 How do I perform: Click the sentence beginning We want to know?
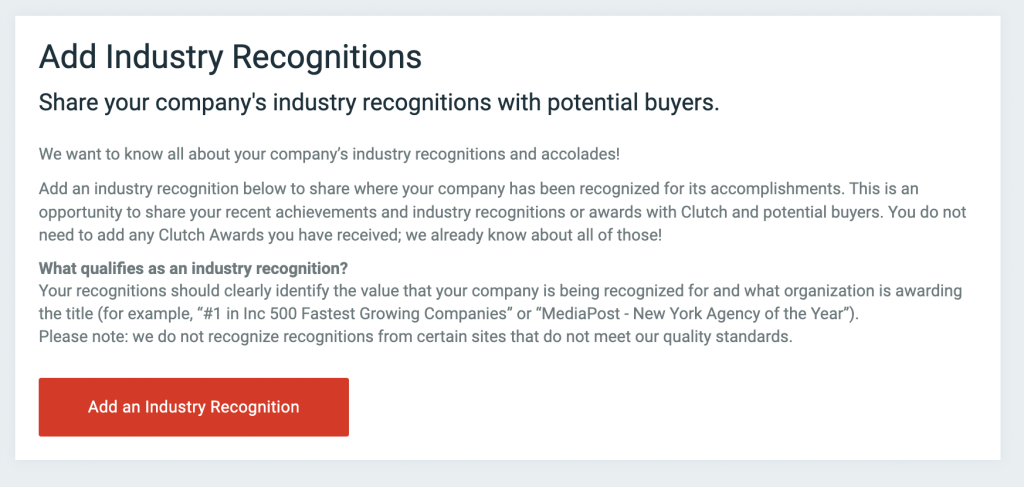(x=329, y=155)
